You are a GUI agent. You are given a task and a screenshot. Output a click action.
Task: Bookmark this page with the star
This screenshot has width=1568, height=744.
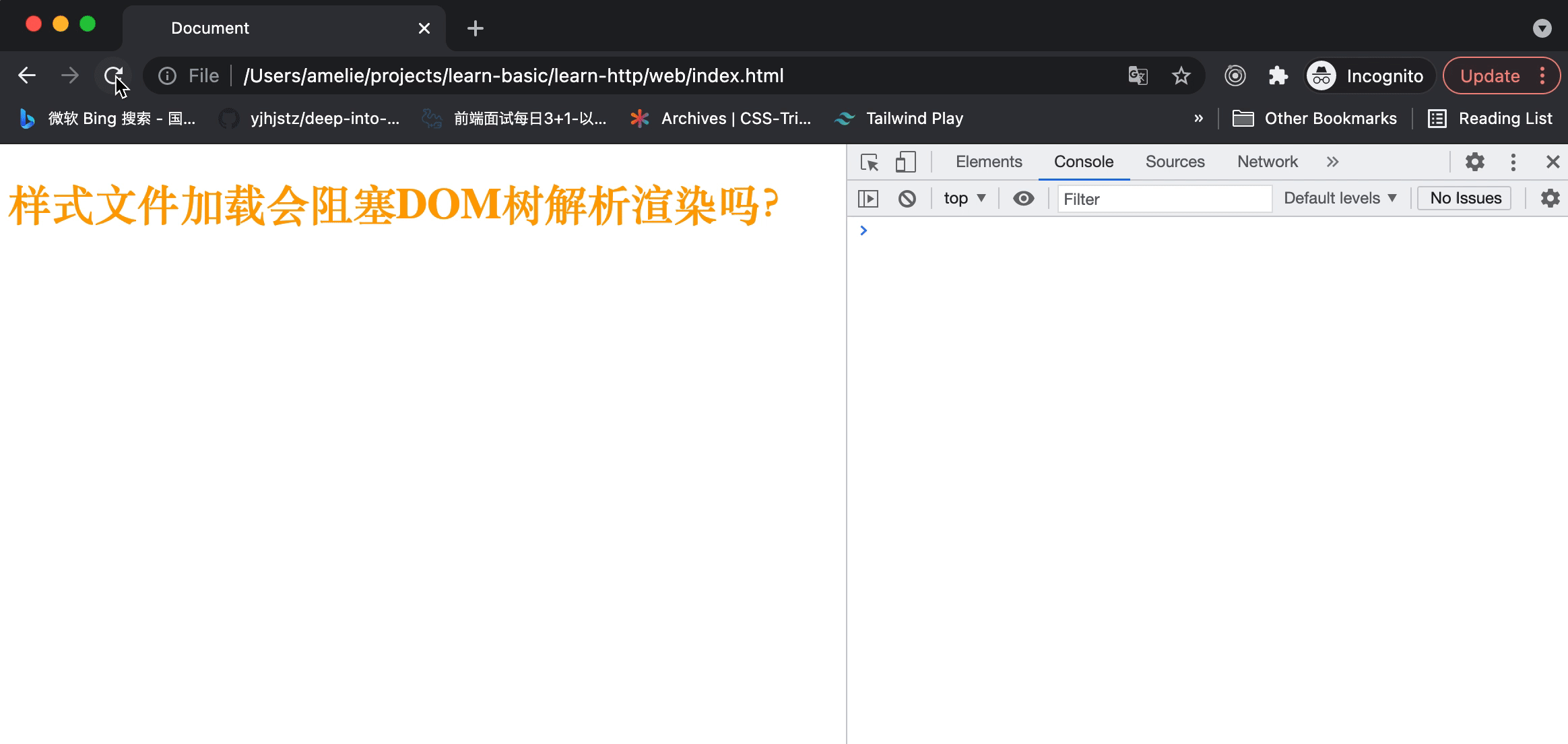tap(1181, 75)
